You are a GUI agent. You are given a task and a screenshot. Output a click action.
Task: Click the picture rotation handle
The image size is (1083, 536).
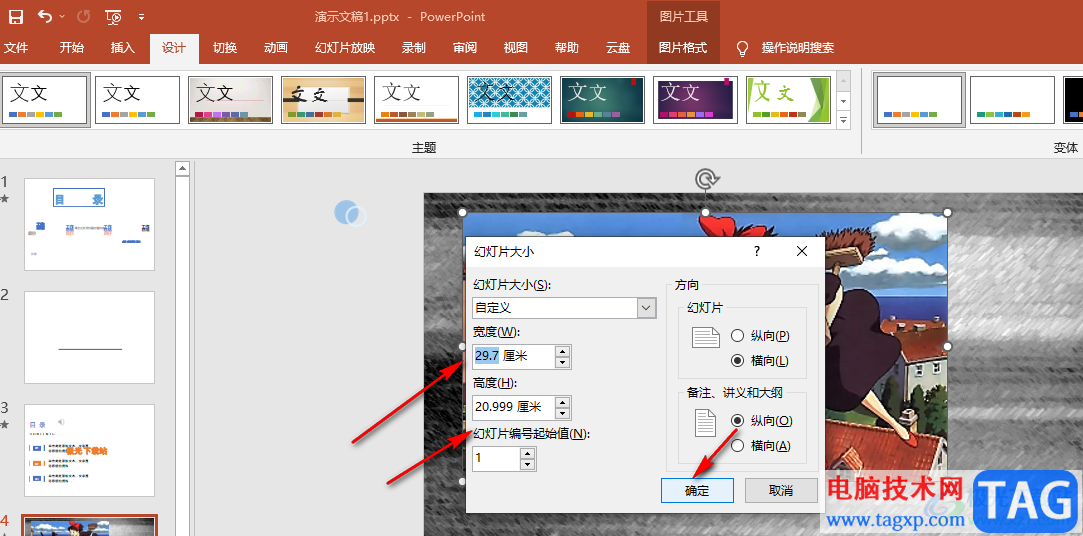tap(705, 180)
